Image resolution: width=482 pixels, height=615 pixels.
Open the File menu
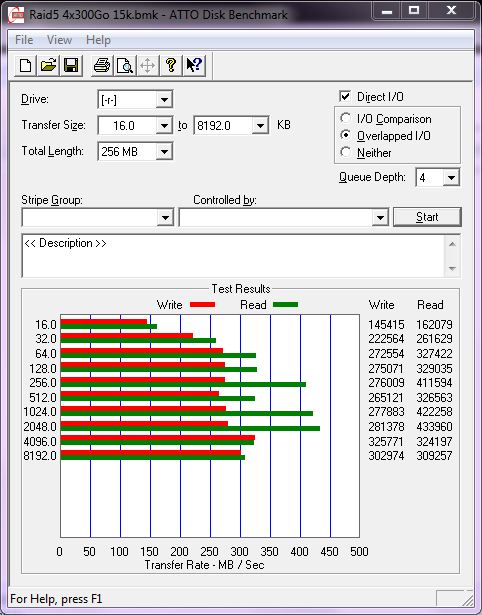point(24,40)
